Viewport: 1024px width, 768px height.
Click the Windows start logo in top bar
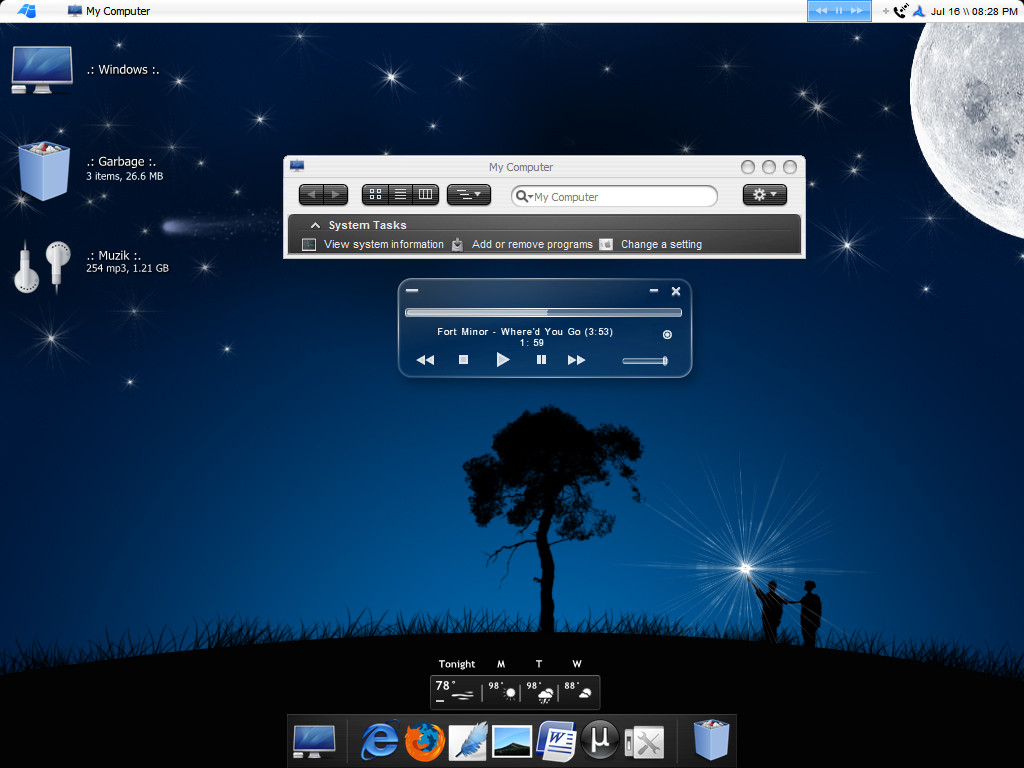click(27, 11)
